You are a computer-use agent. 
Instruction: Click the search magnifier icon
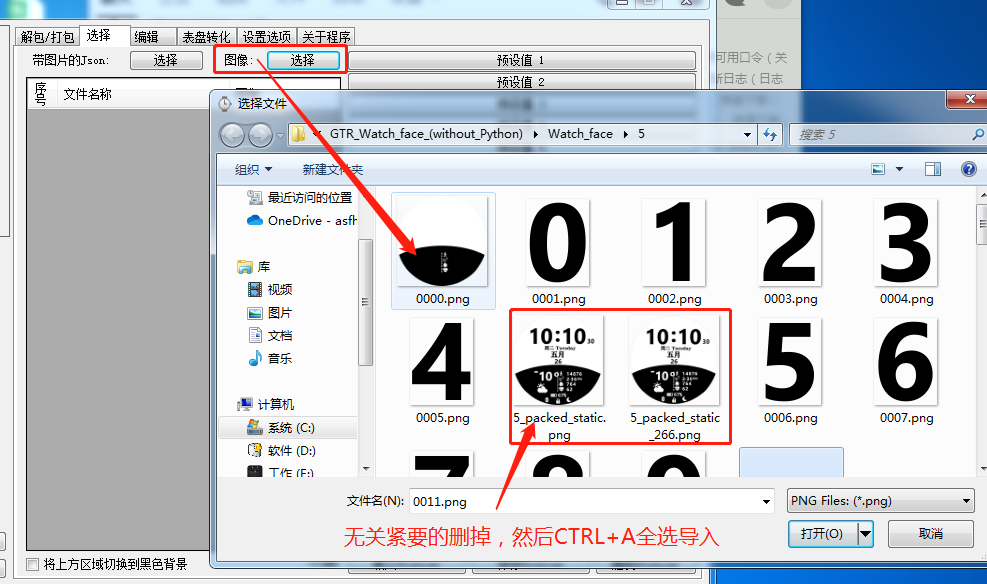(x=978, y=135)
